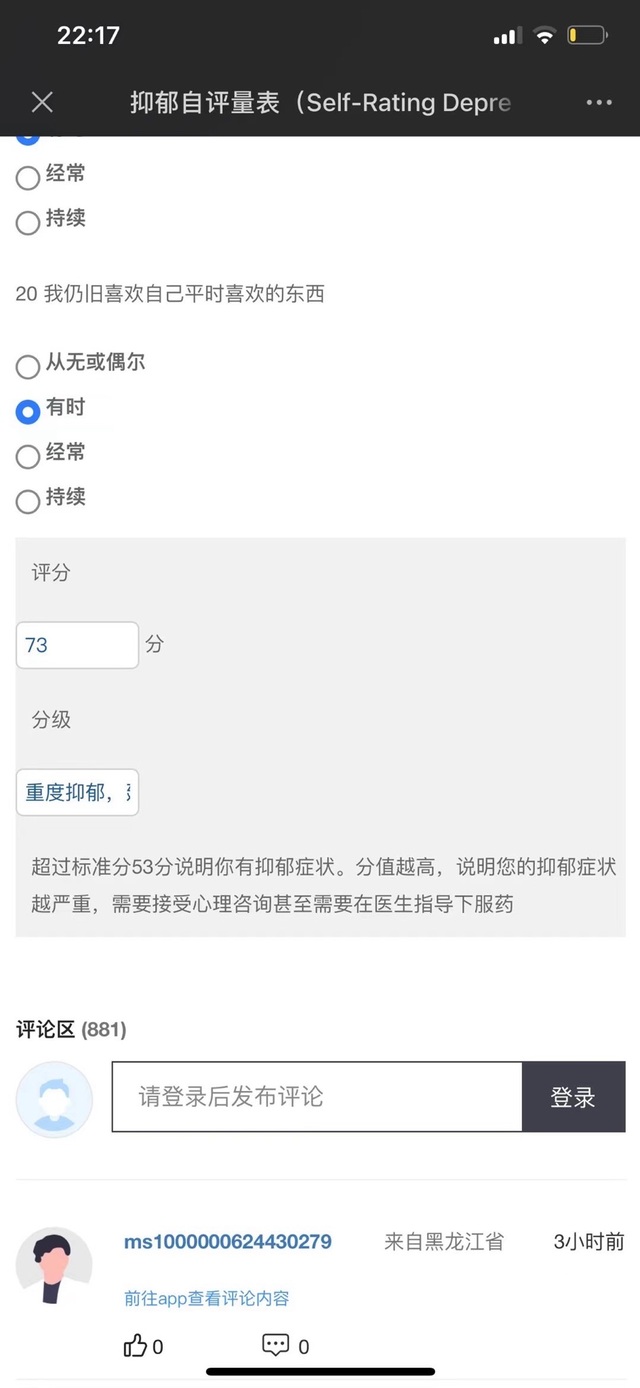This screenshot has width=640, height=1388.
Task: Open replies via the comment bubble icon
Action: 275,1346
